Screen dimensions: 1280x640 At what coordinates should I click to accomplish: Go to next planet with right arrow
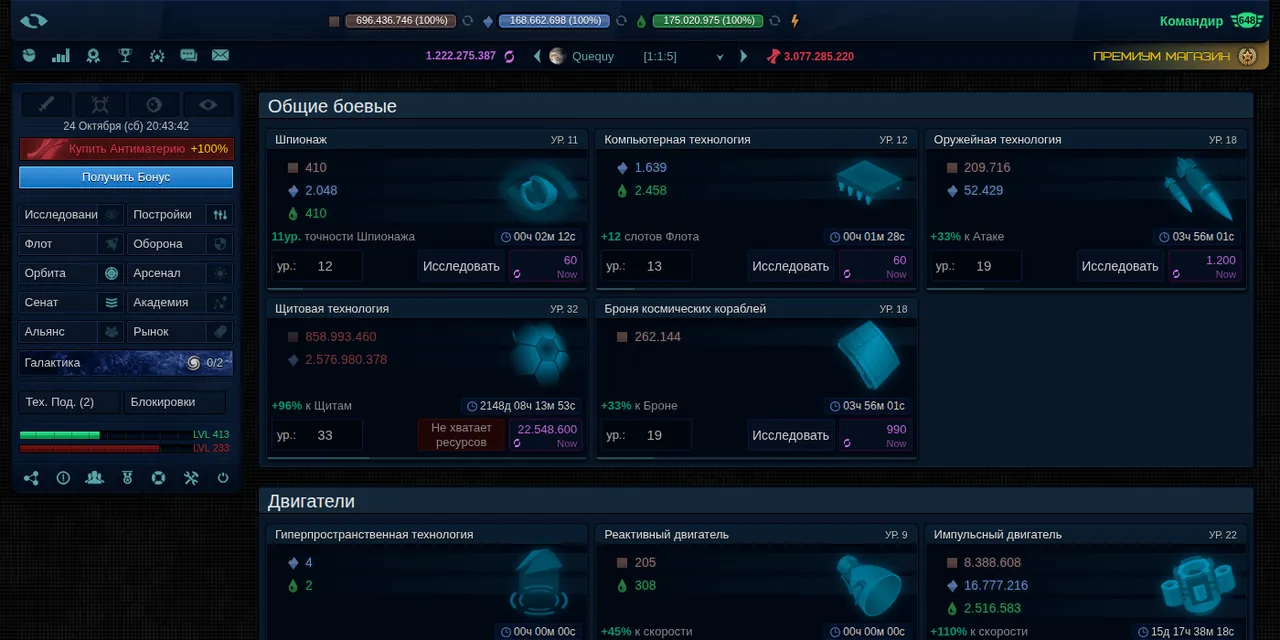(743, 56)
